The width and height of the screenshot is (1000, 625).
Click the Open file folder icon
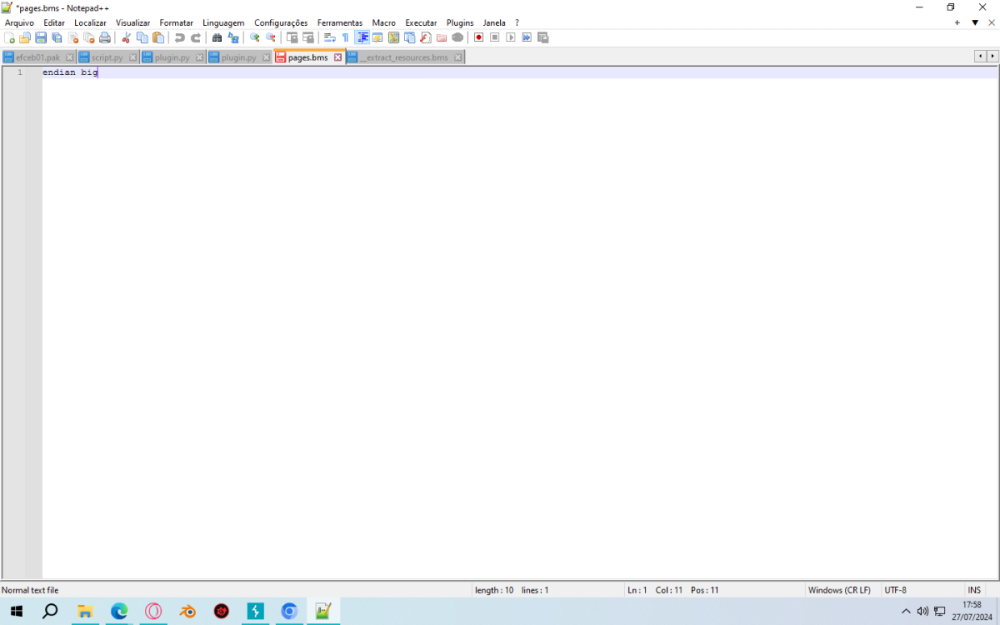[25, 38]
